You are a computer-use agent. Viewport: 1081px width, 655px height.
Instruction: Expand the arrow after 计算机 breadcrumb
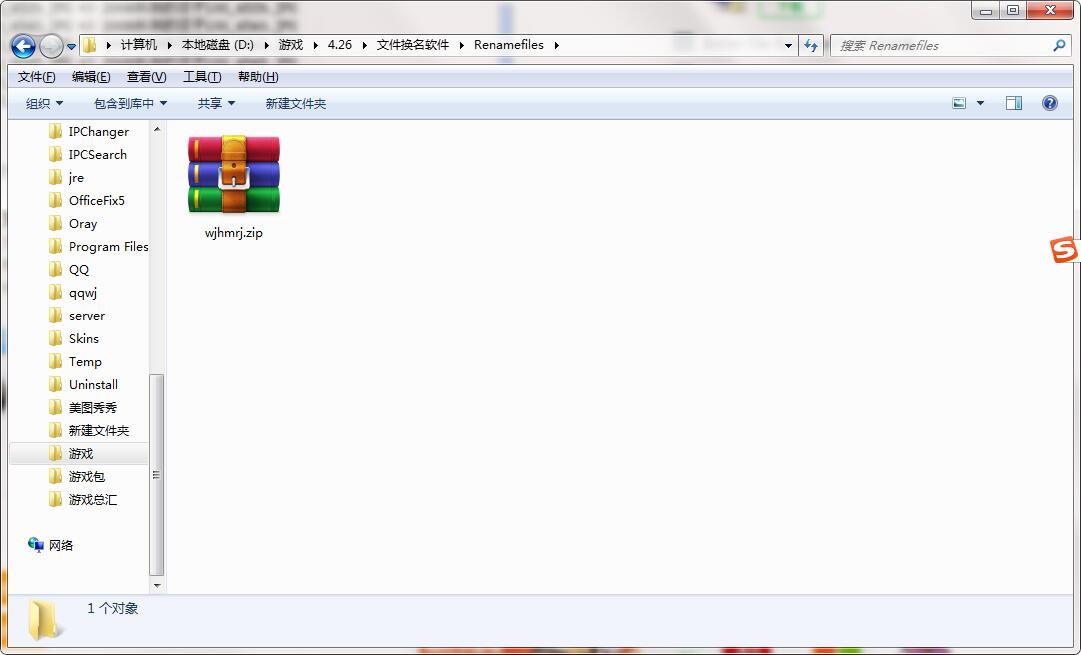[x=170, y=46]
